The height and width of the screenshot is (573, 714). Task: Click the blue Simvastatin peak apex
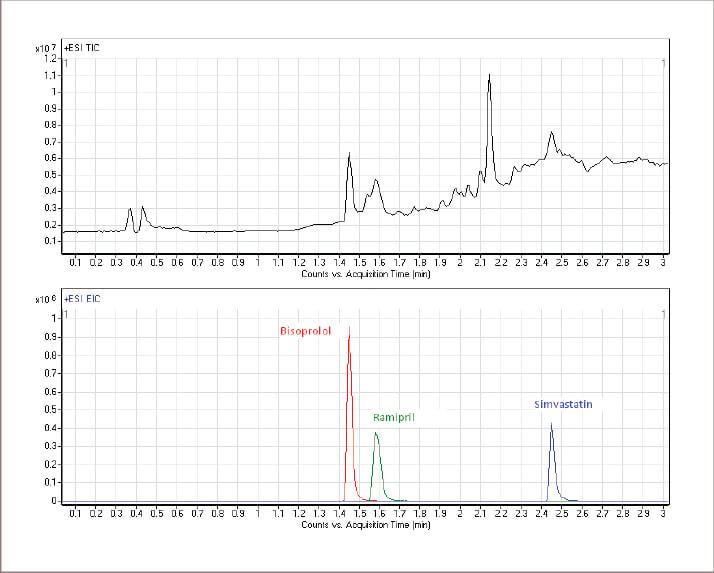pyautogui.click(x=551, y=424)
